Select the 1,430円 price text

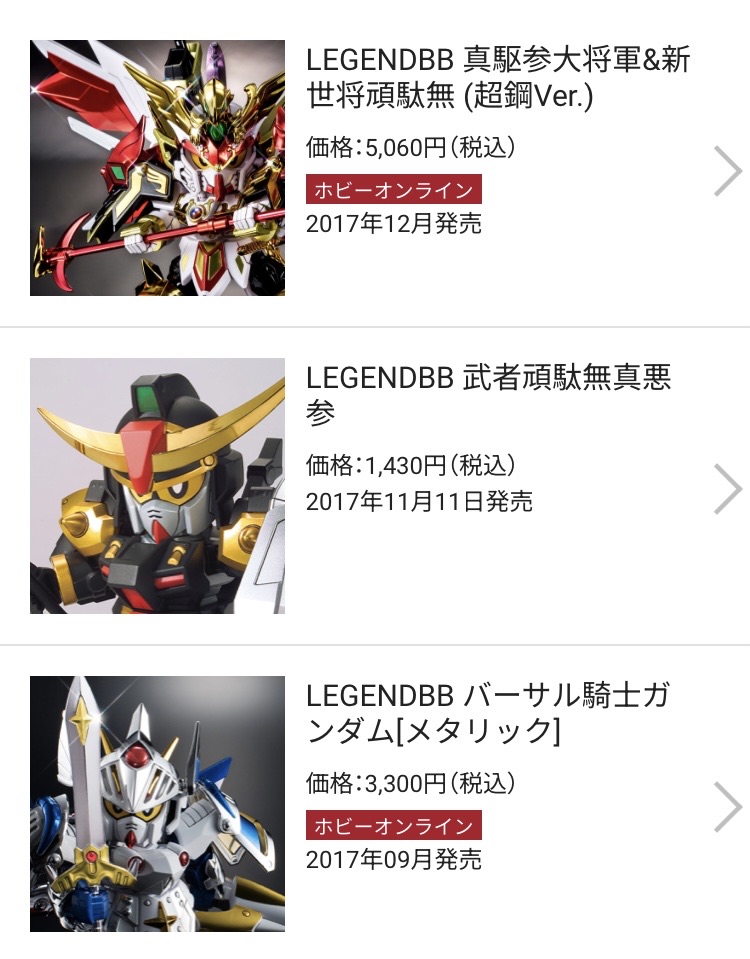point(410,465)
